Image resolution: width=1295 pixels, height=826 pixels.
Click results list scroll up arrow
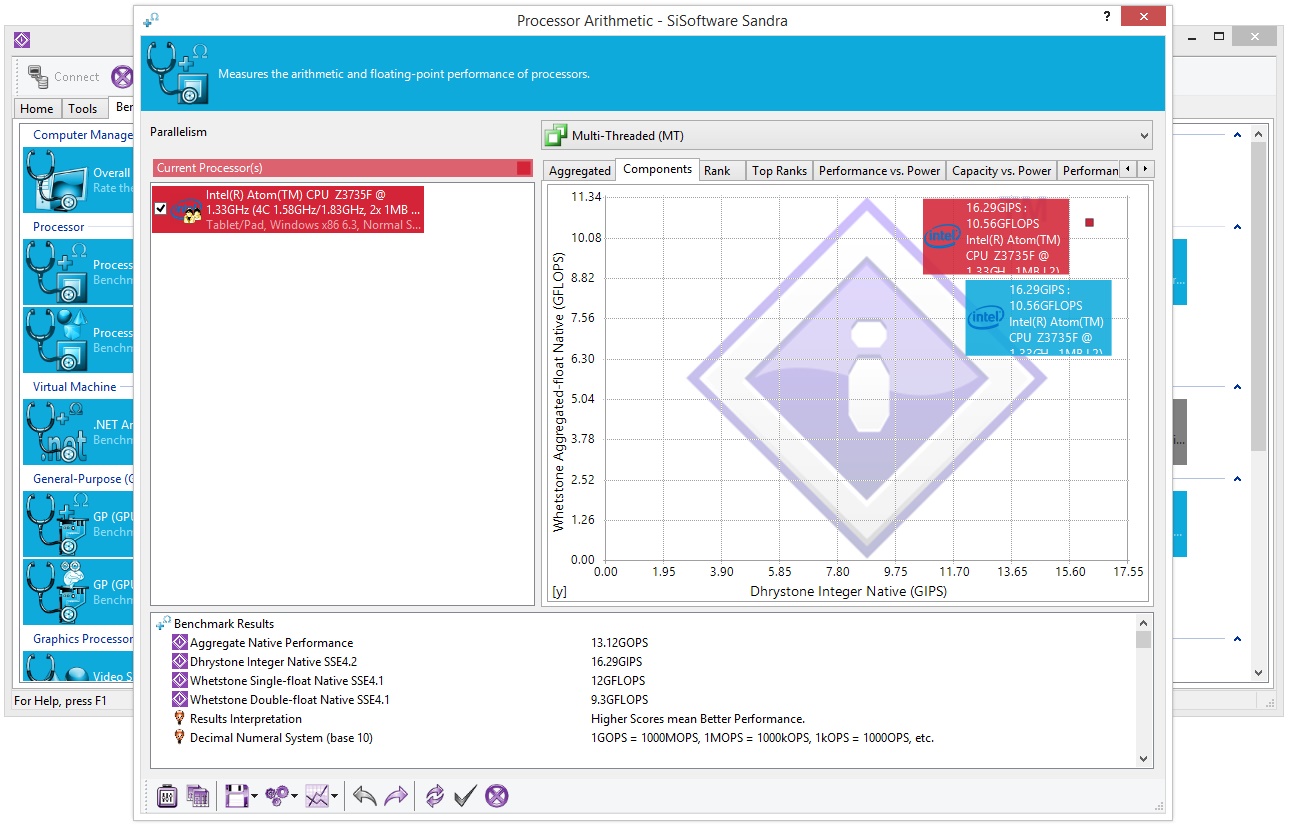(x=1144, y=622)
